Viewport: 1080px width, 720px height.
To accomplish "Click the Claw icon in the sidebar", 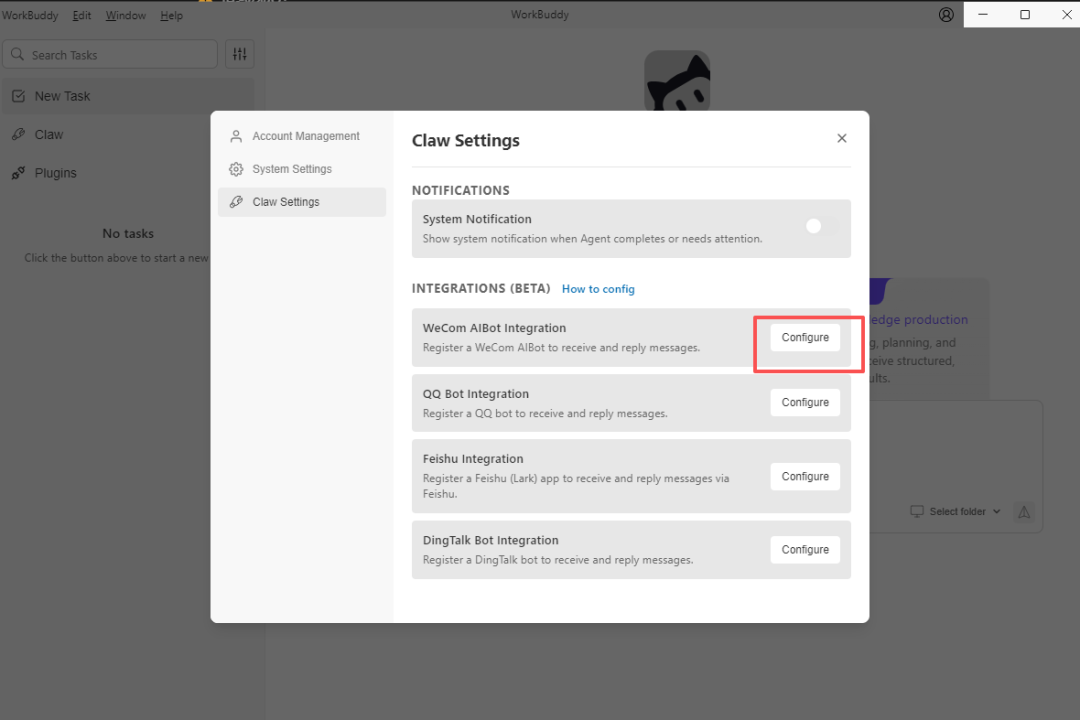I will 19,134.
